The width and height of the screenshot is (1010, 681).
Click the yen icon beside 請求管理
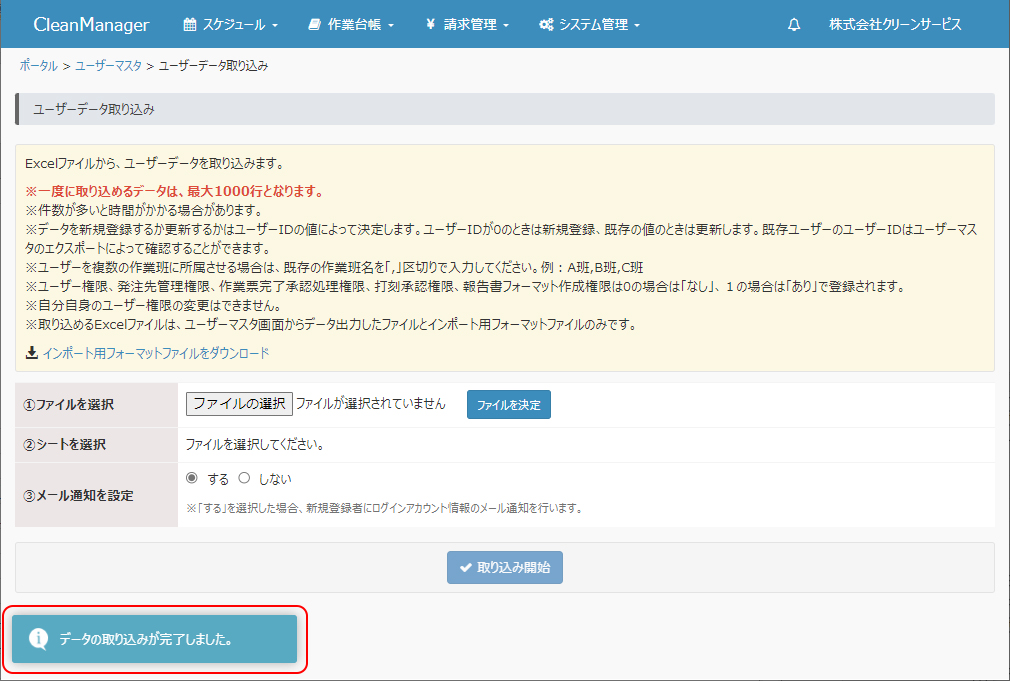coord(430,25)
